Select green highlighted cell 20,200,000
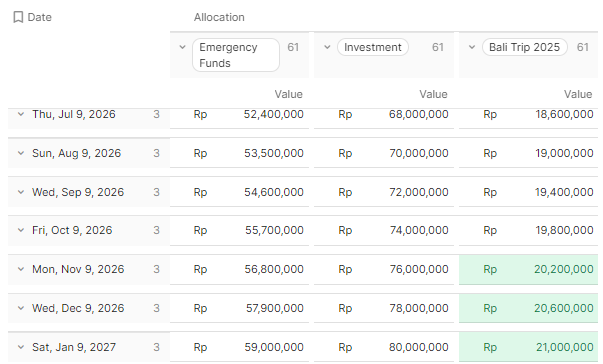603x364 pixels. (x=528, y=269)
